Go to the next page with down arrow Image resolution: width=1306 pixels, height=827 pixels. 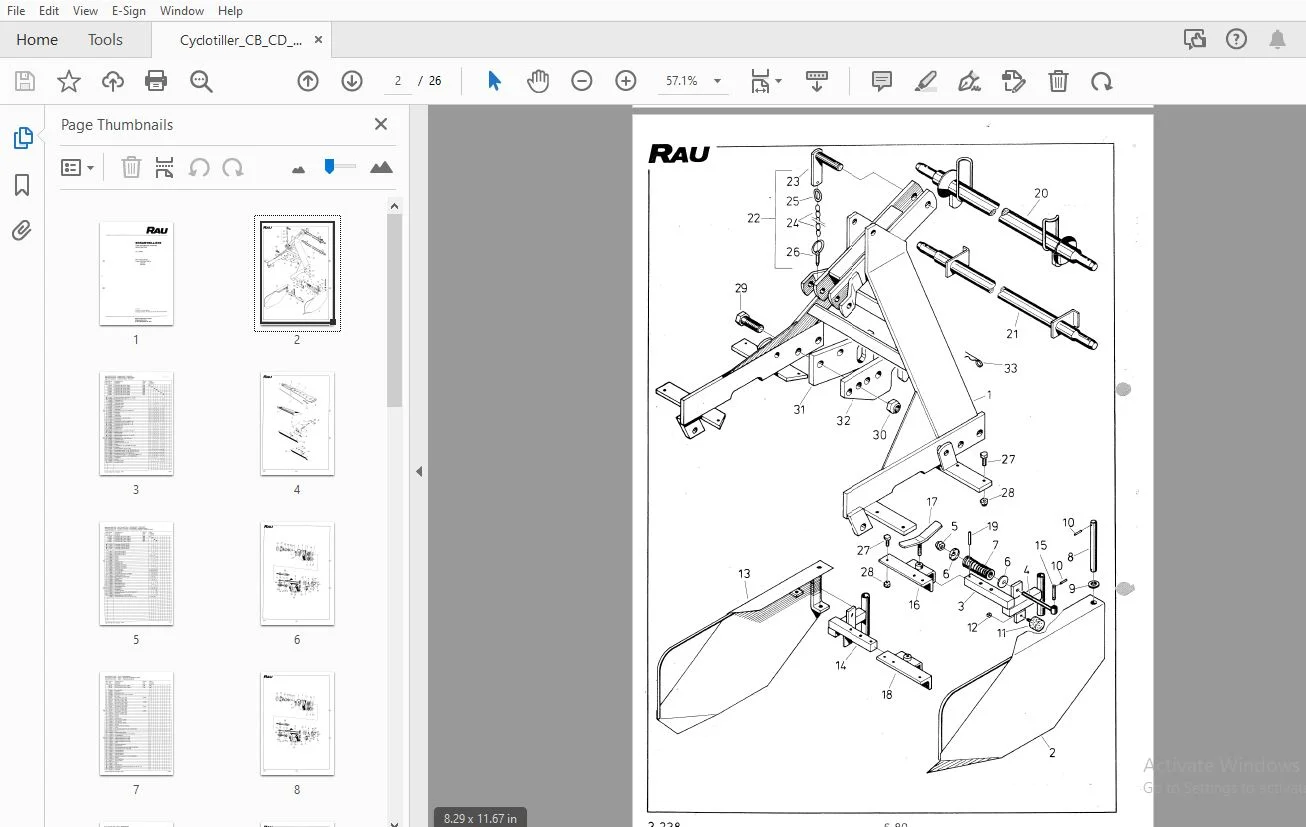(352, 81)
